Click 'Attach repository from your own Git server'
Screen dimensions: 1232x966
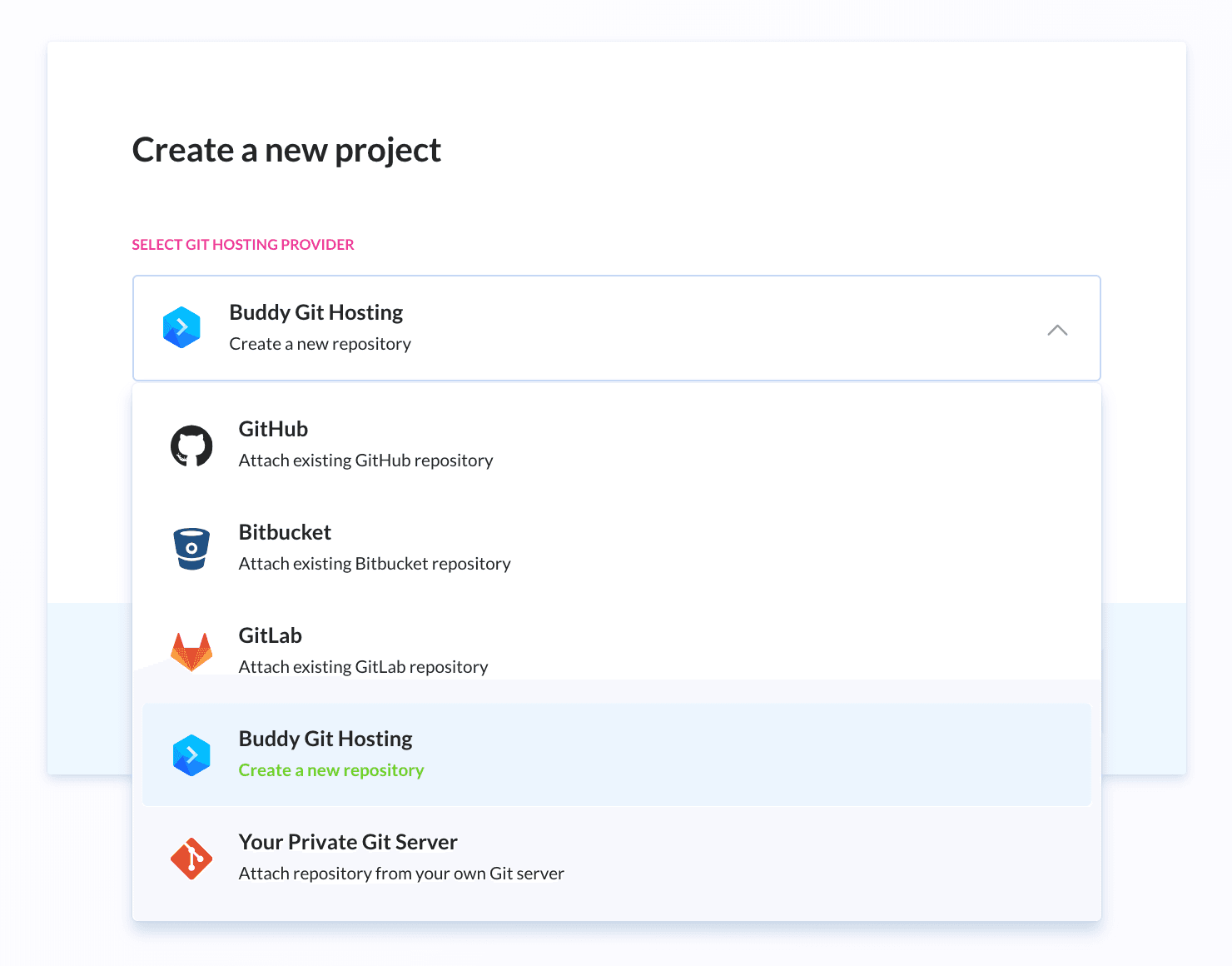pyautogui.click(x=401, y=874)
